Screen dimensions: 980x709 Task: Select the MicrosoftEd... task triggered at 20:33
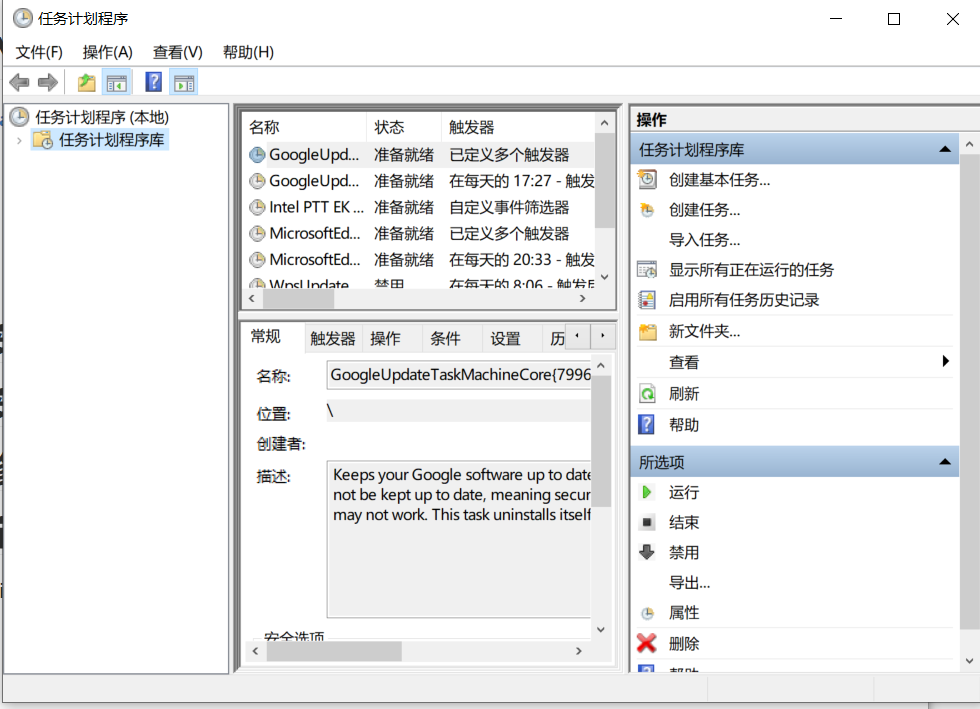coord(419,259)
